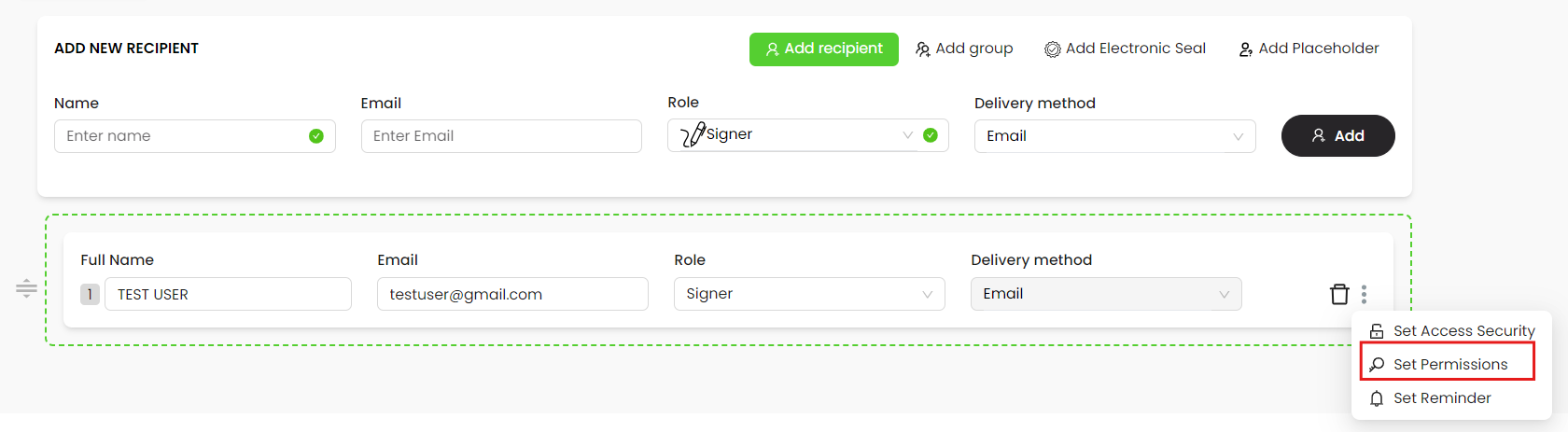
Task: Expand the TEST USER Role dropdown
Action: (808, 294)
